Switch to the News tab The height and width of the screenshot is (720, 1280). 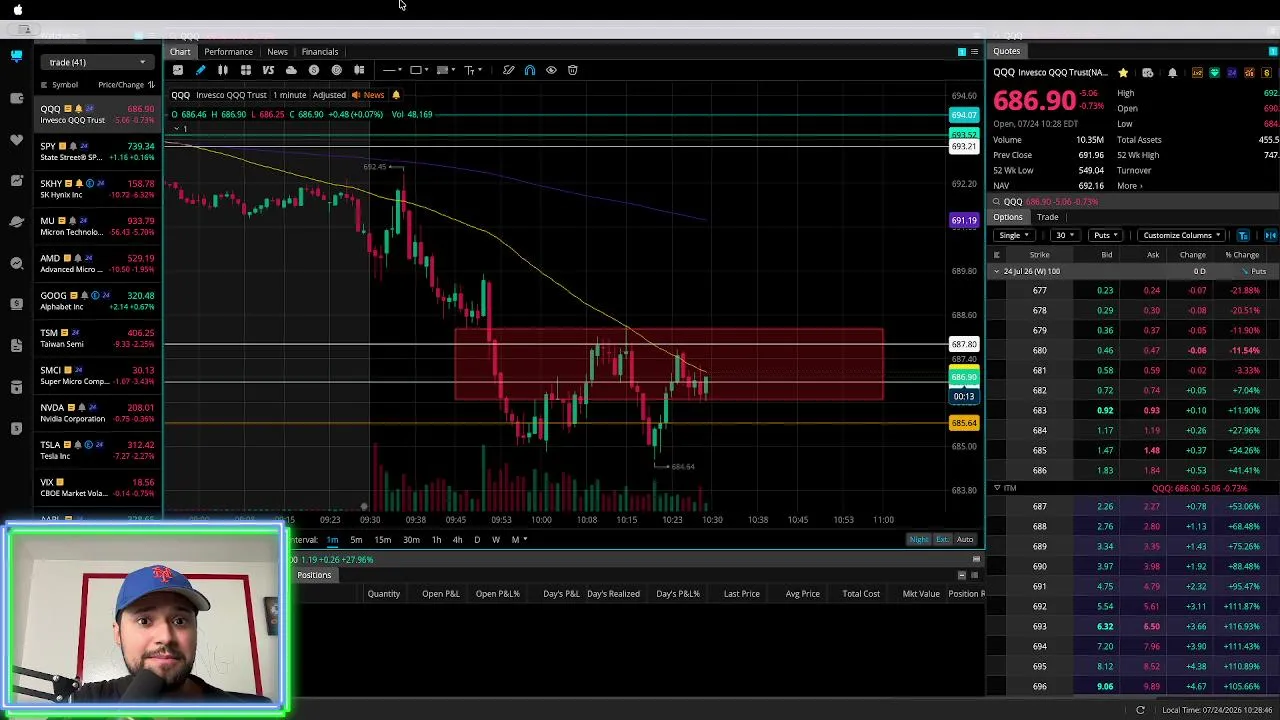pos(277,52)
